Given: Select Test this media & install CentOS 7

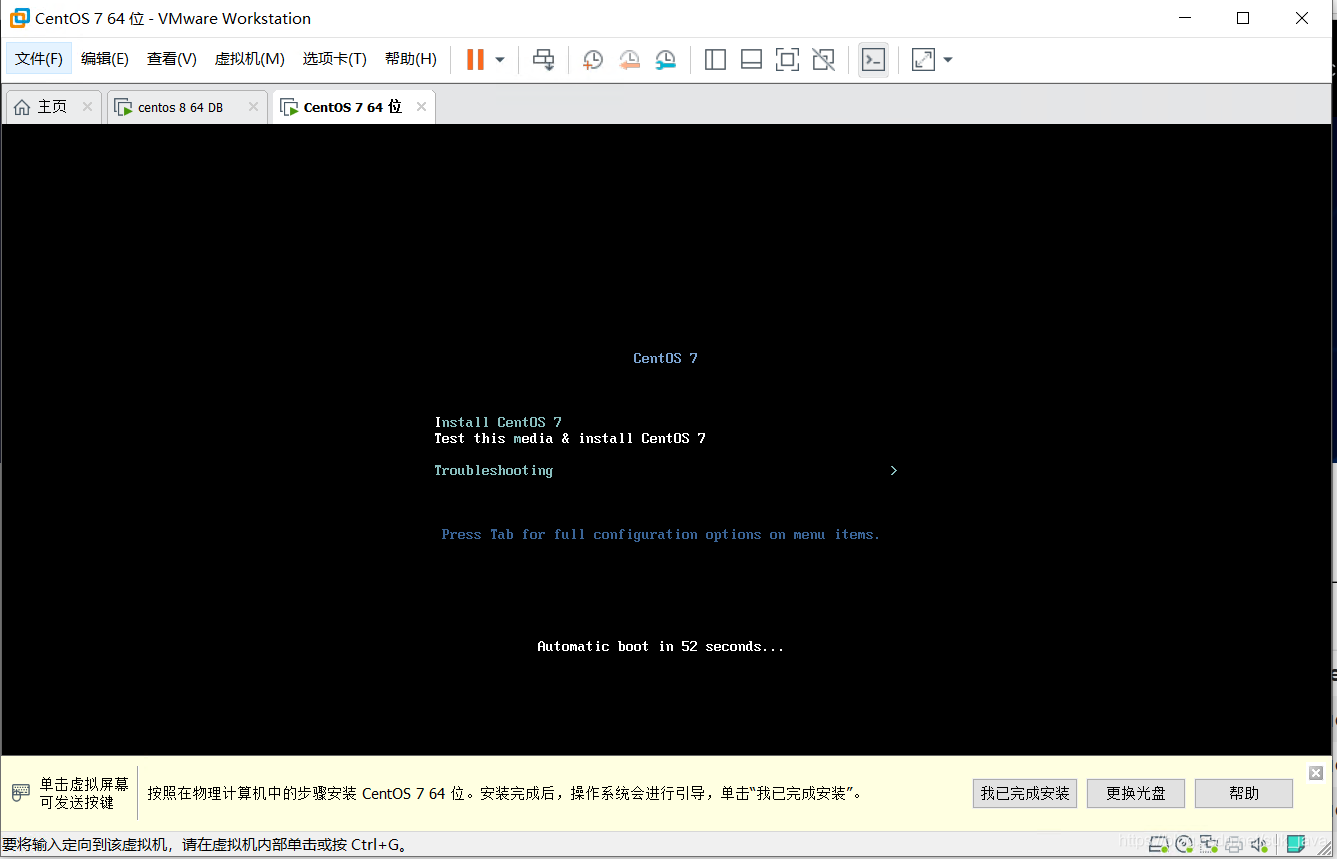Looking at the screenshot, I should pyautogui.click(x=570, y=438).
